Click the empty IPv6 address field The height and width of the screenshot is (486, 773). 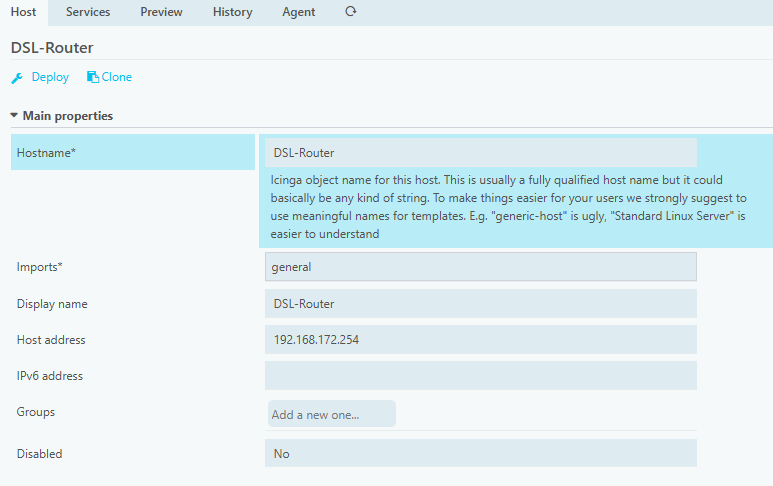point(481,376)
